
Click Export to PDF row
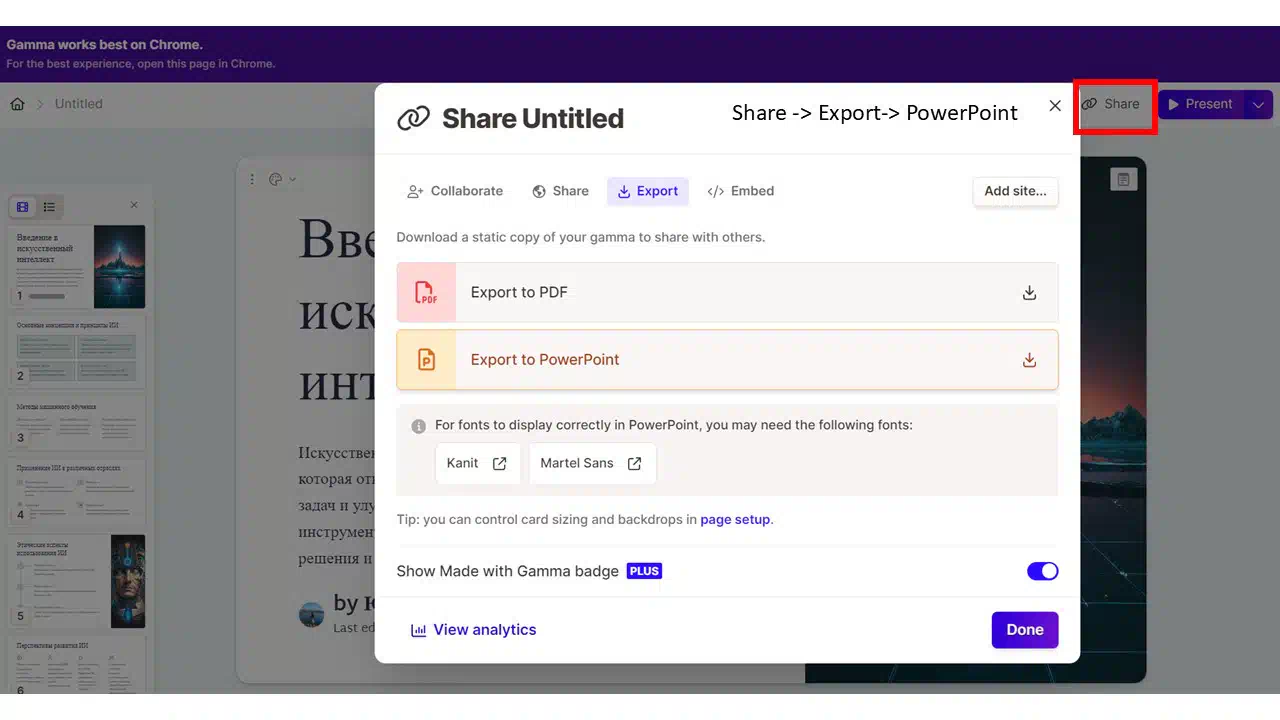pos(727,292)
